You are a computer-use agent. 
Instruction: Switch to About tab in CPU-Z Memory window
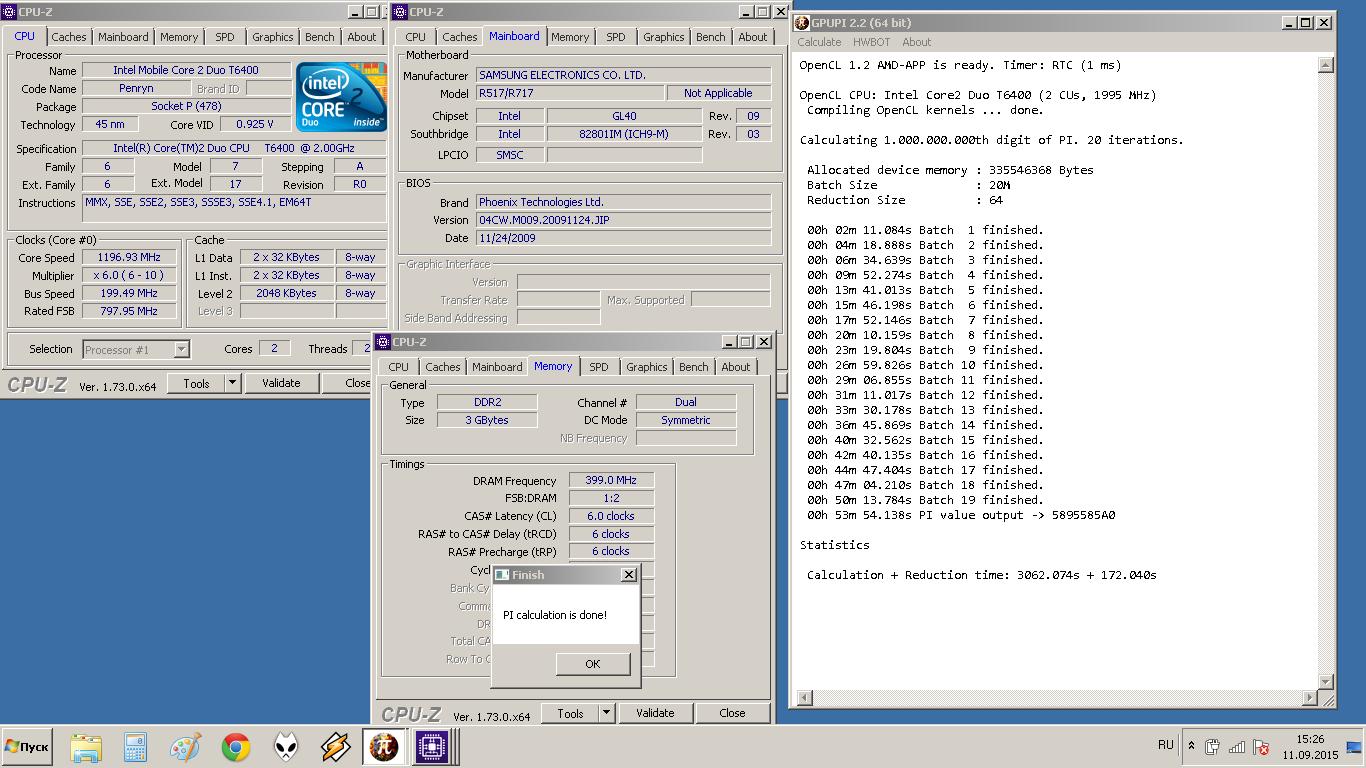tap(736, 367)
